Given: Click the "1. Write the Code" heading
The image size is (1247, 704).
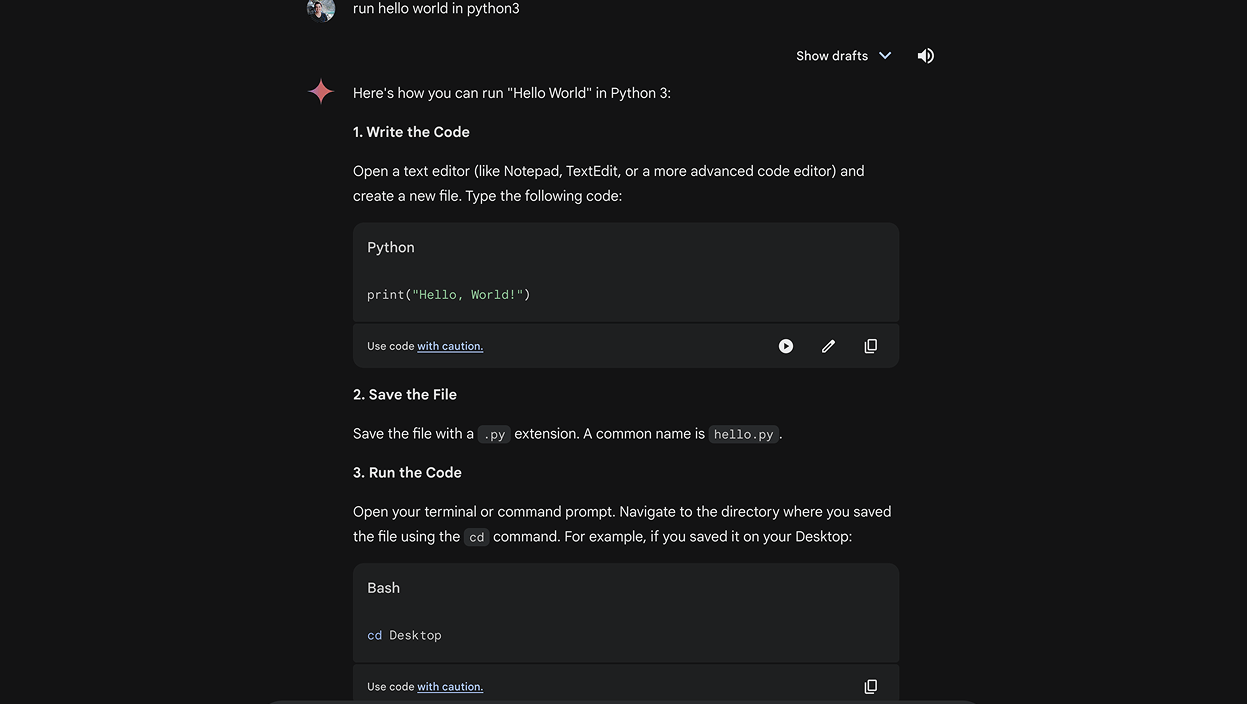Looking at the screenshot, I should pyautogui.click(x=411, y=132).
